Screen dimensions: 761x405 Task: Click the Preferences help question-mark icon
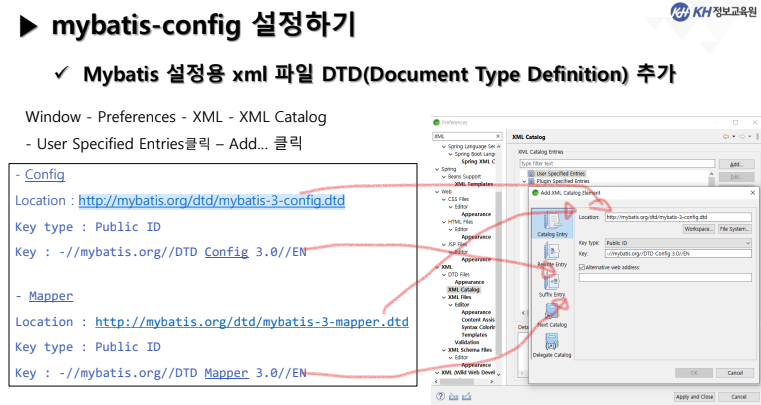click(x=440, y=396)
